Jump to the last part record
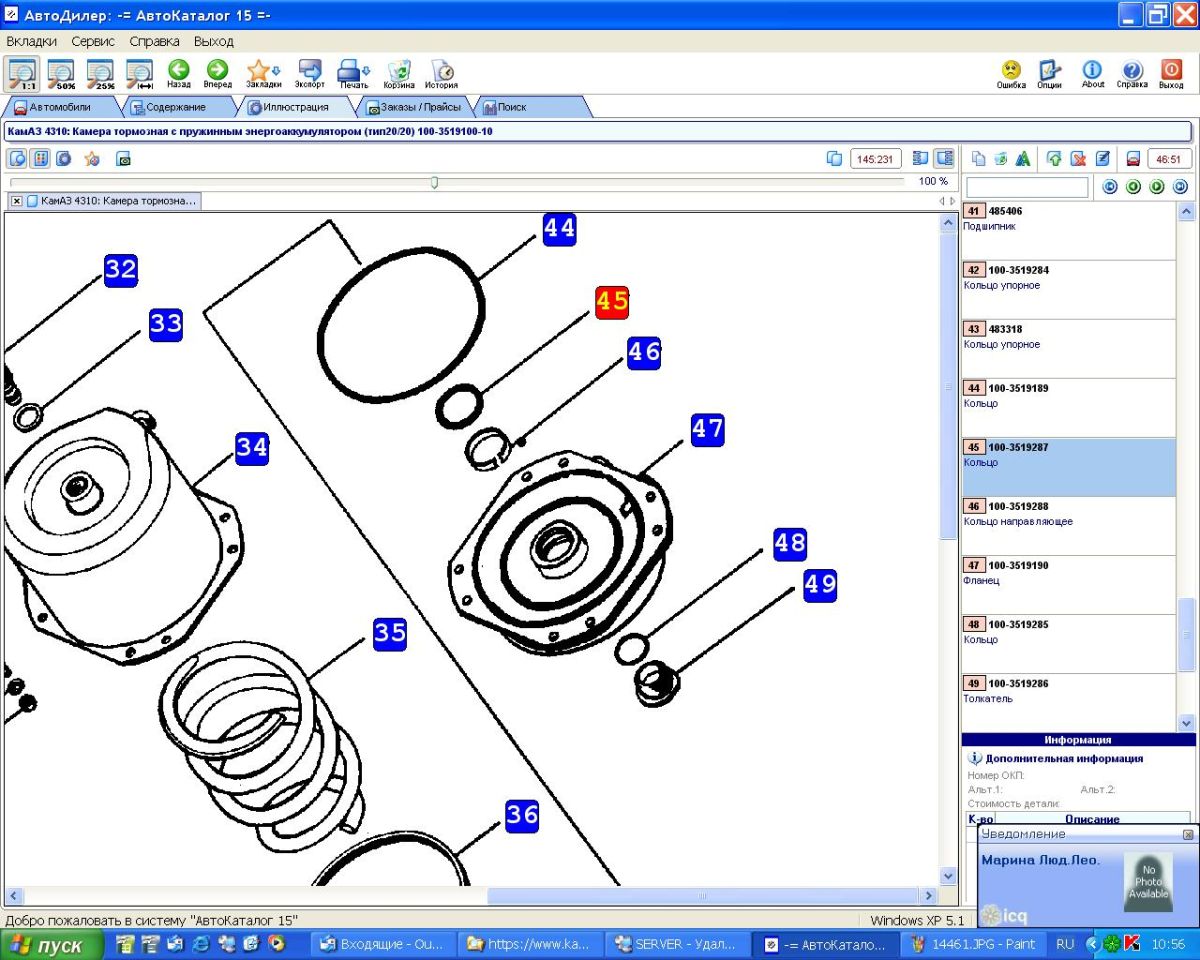Image resolution: width=1200 pixels, height=960 pixels. [x=1180, y=187]
